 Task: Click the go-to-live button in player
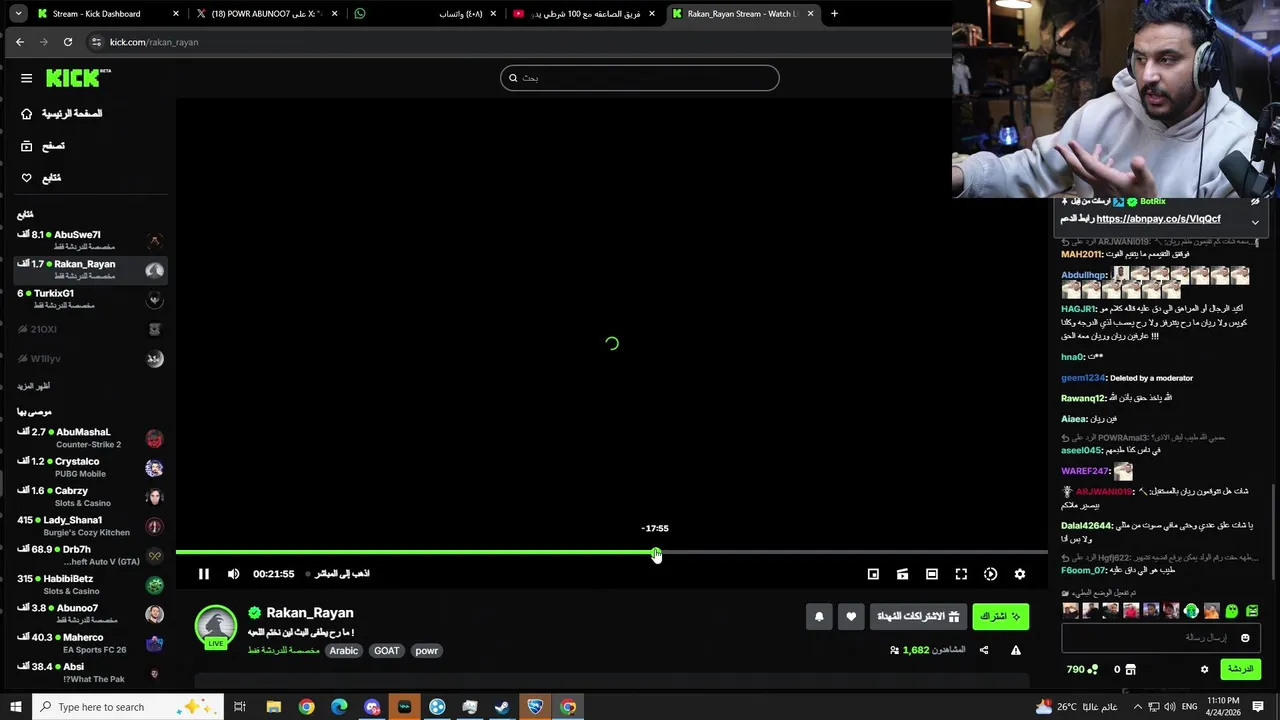coord(338,574)
